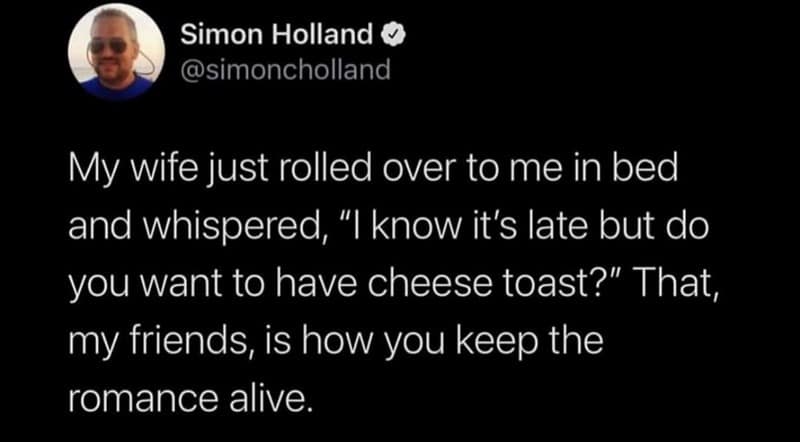
Task: Click the words "you want to have"
Action: [x=212, y=285]
